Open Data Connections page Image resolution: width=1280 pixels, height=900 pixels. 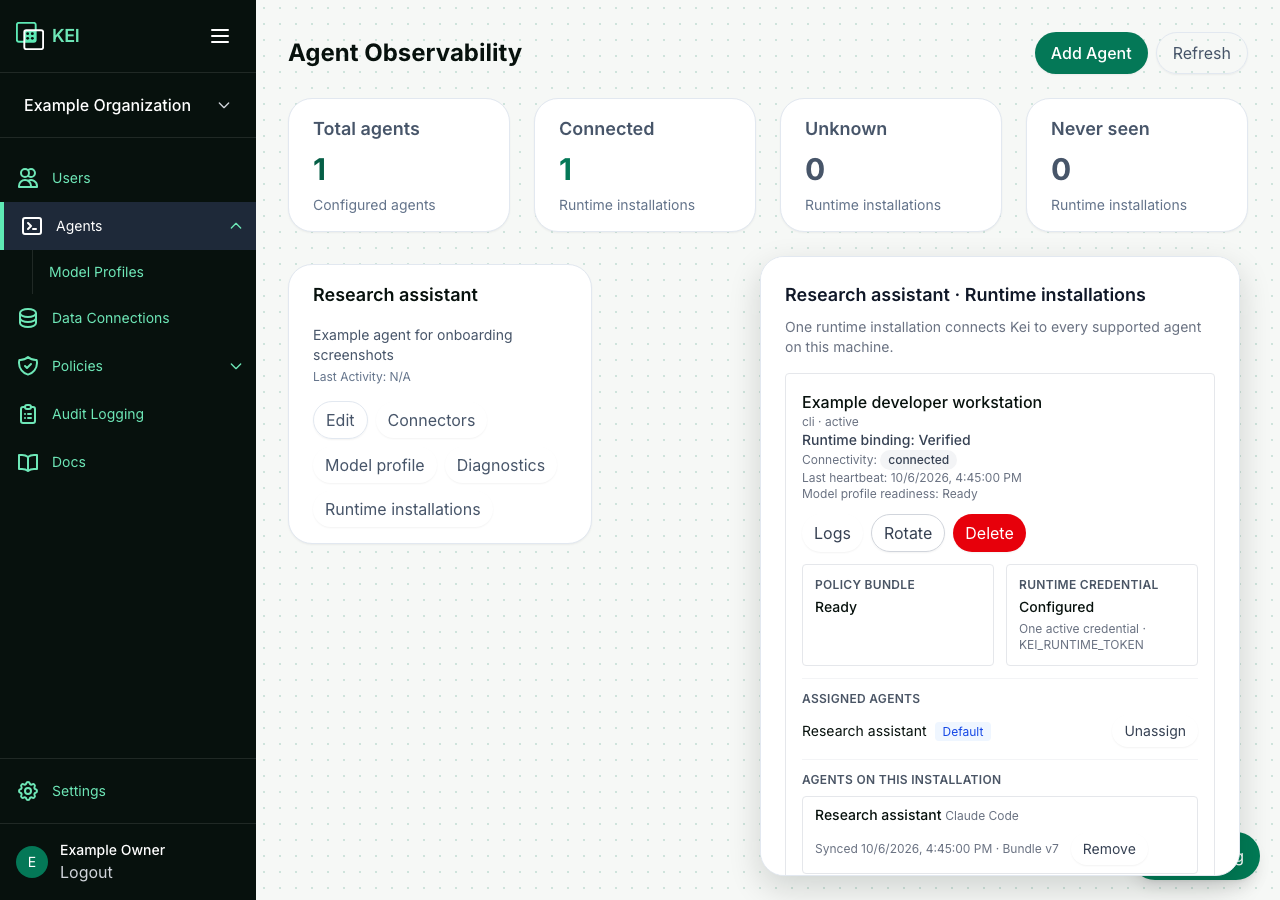click(111, 318)
